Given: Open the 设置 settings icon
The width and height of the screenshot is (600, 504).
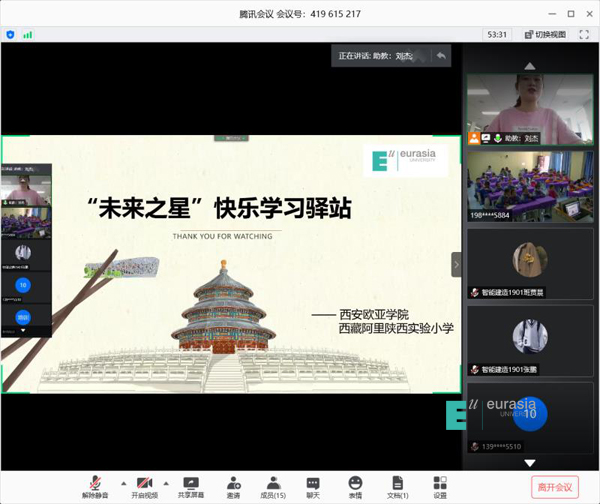Looking at the screenshot, I should click(x=440, y=486).
